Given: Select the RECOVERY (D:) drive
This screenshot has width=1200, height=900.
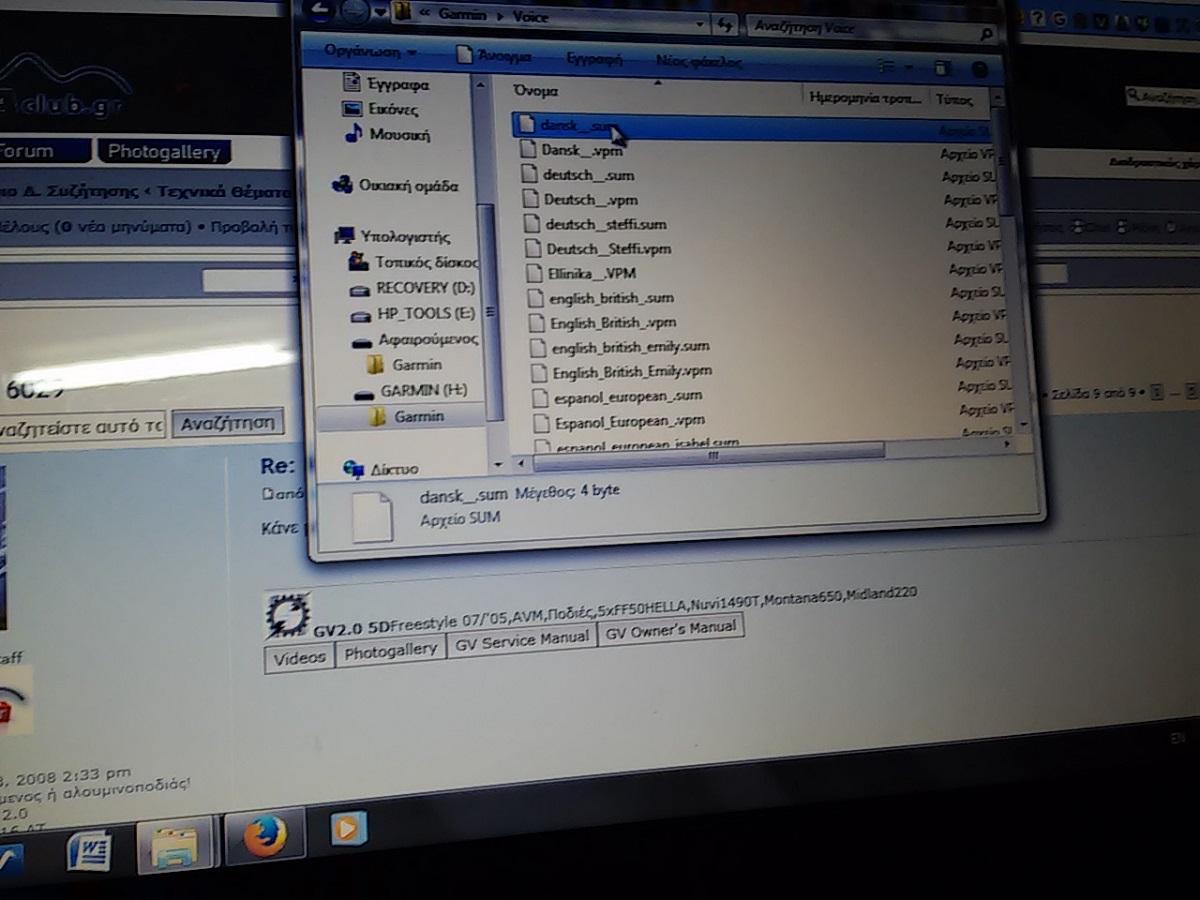Looking at the screenshot, I should [413, 288].
